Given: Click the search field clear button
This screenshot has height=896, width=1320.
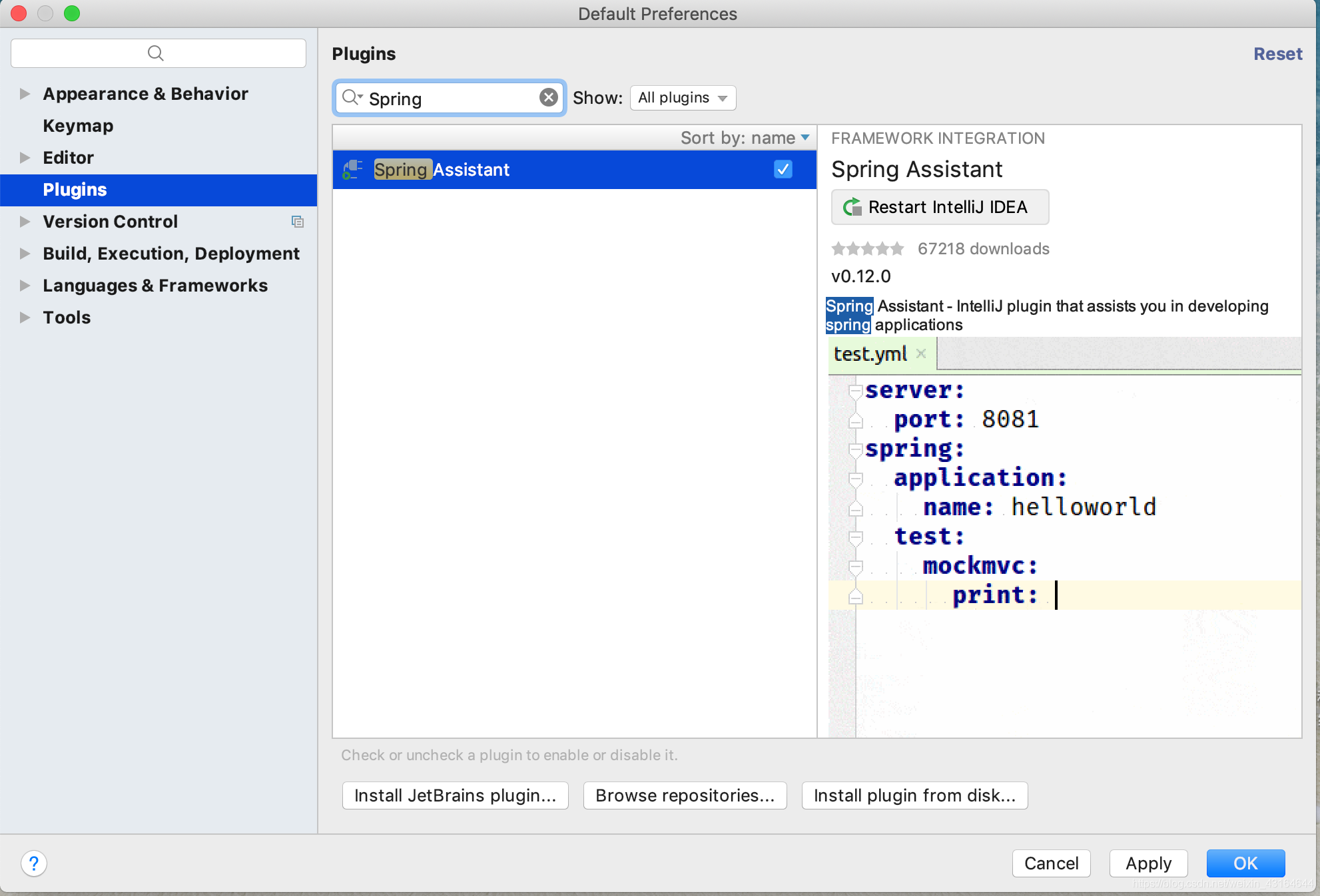Looking at the screenshot, I should [548, 97].
